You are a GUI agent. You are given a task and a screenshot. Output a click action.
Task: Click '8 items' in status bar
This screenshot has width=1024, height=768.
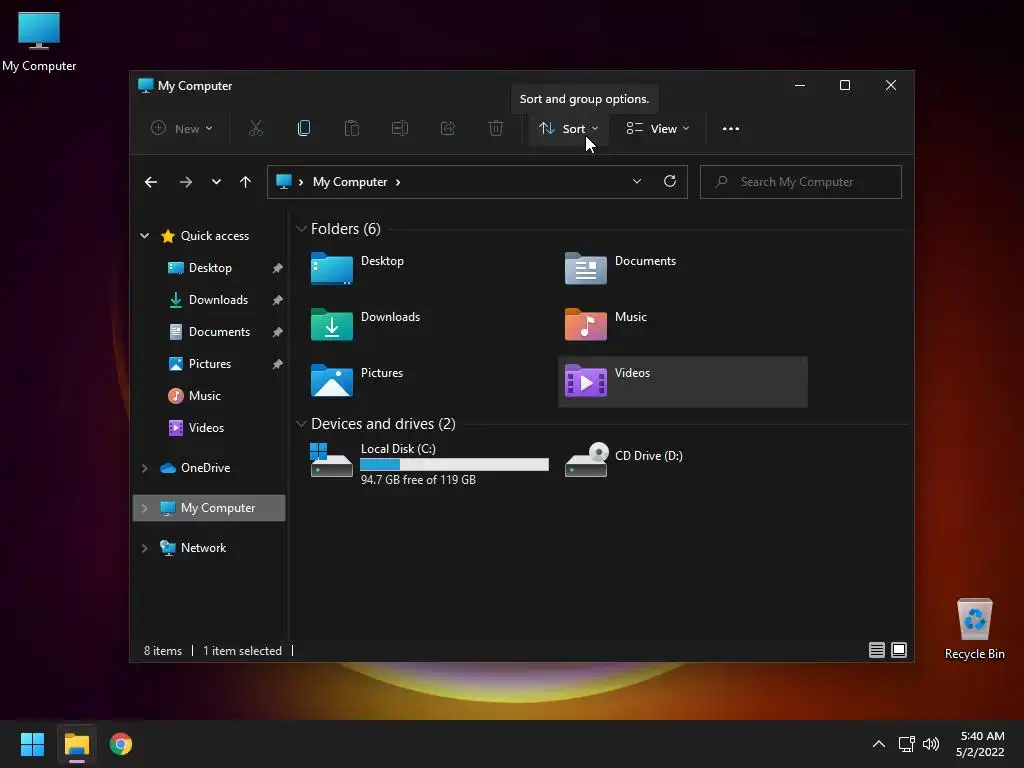click(163, 651)
